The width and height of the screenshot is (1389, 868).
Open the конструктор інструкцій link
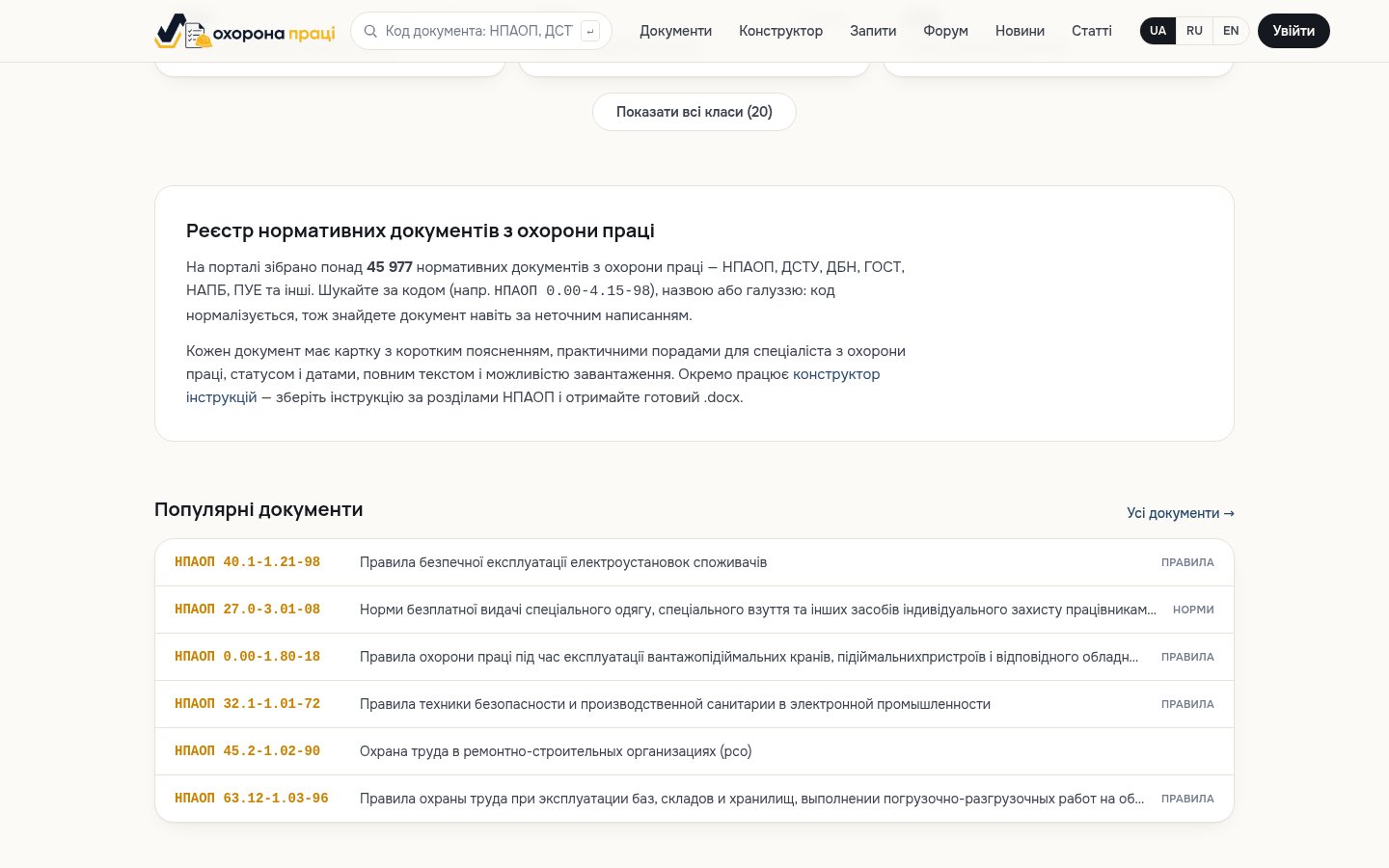[533, 386]
